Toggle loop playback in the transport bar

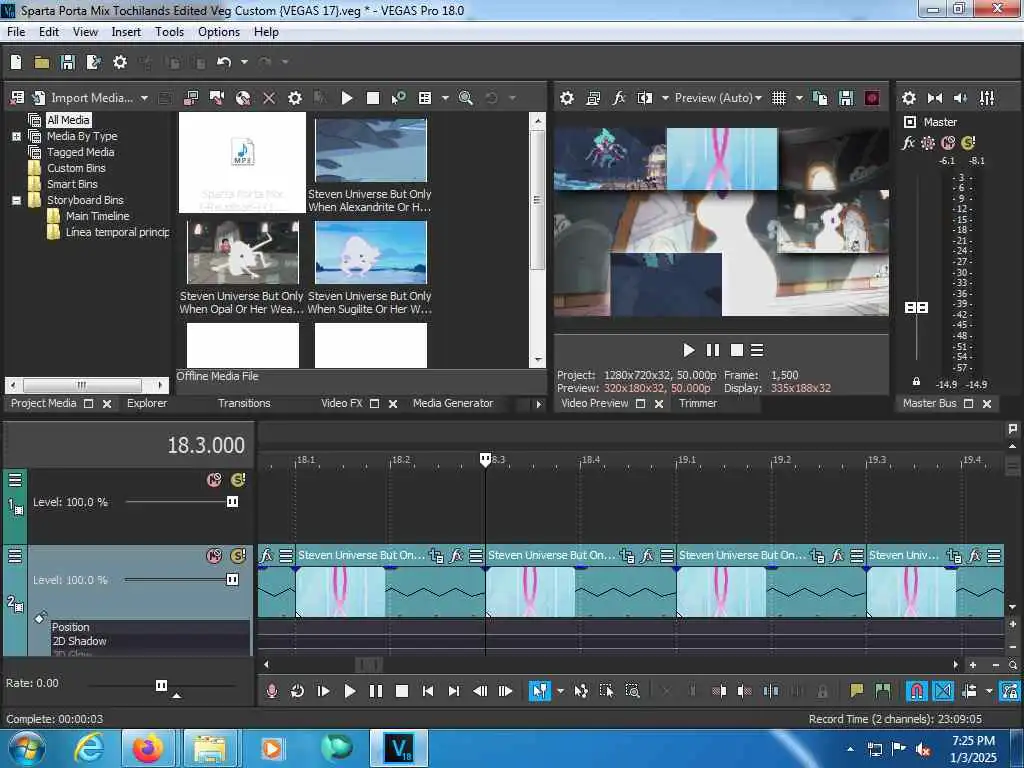[x=297, y=691]
